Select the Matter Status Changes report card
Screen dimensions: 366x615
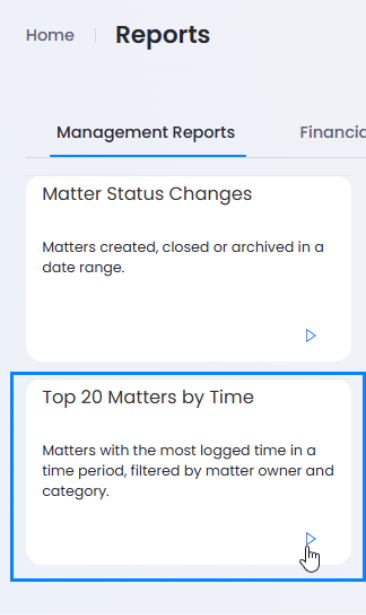pos(188,269)
